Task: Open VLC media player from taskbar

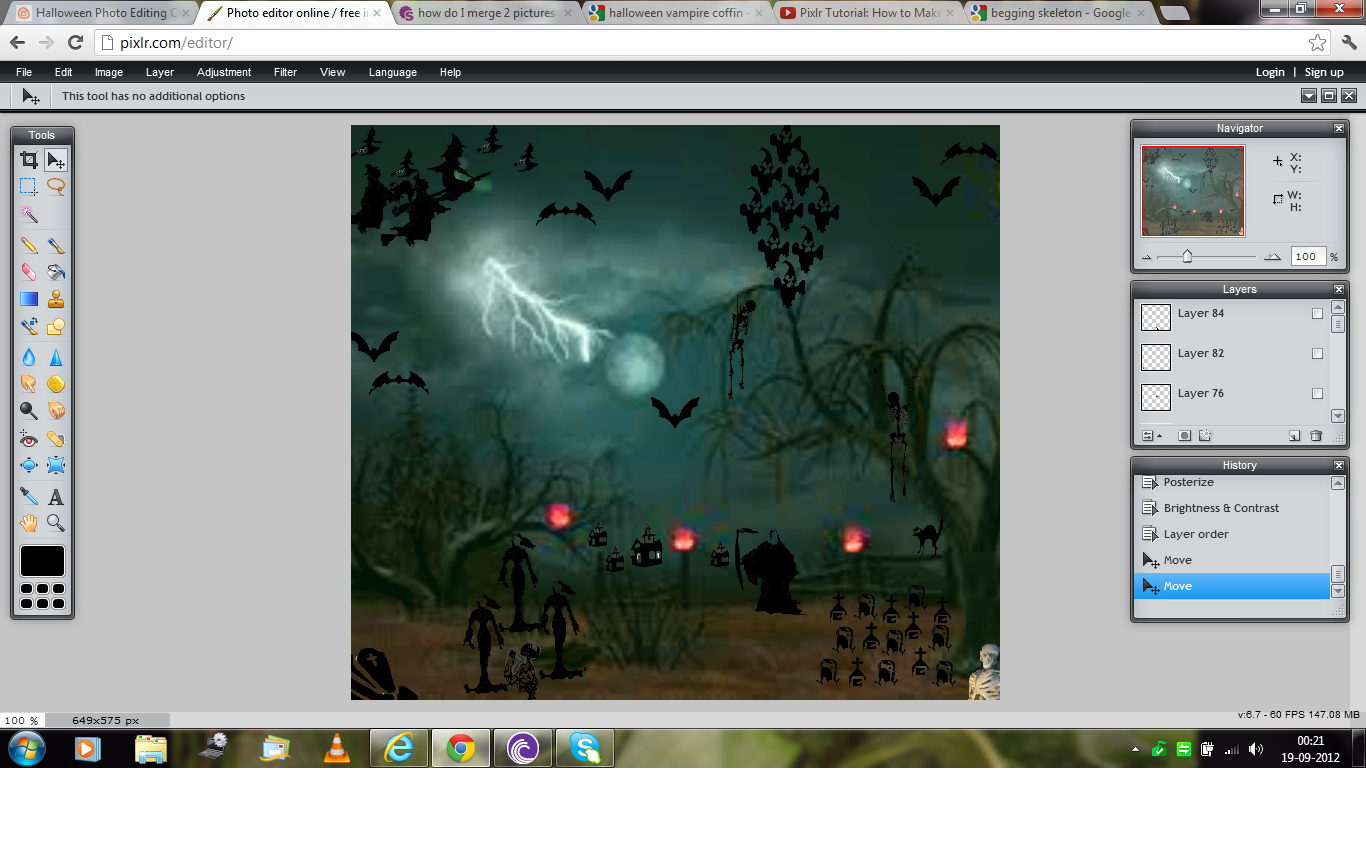Action: (337, 748)
